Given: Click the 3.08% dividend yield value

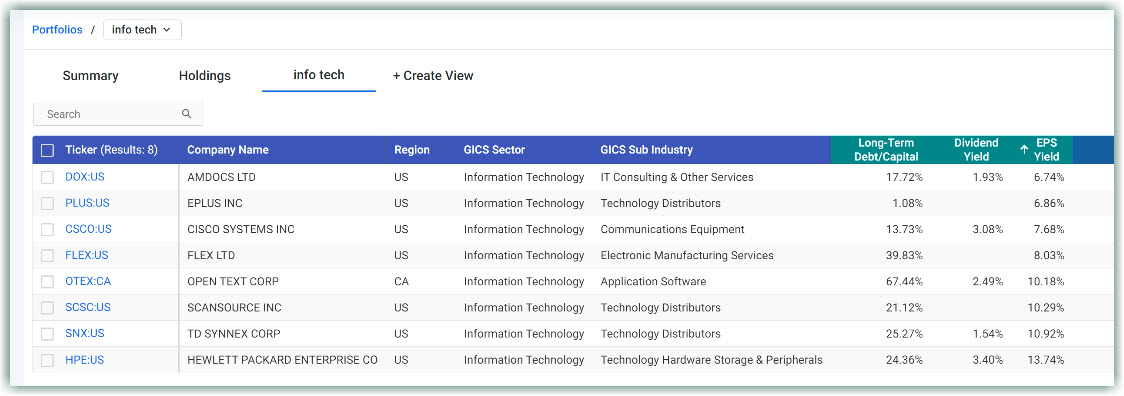Looking at the screenshot, I should pyautogui.click(x=988, y=229).
